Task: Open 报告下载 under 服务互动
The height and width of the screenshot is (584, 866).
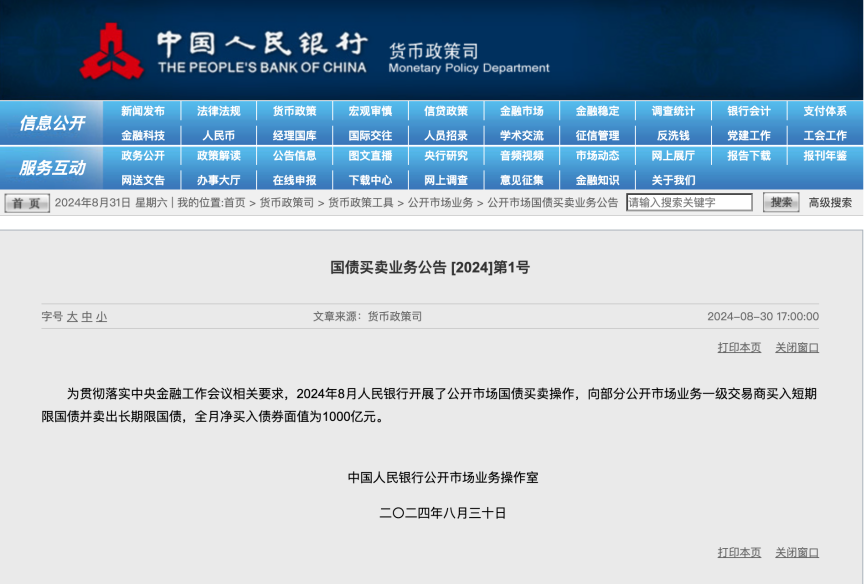Action: click(x=749, y=156)
